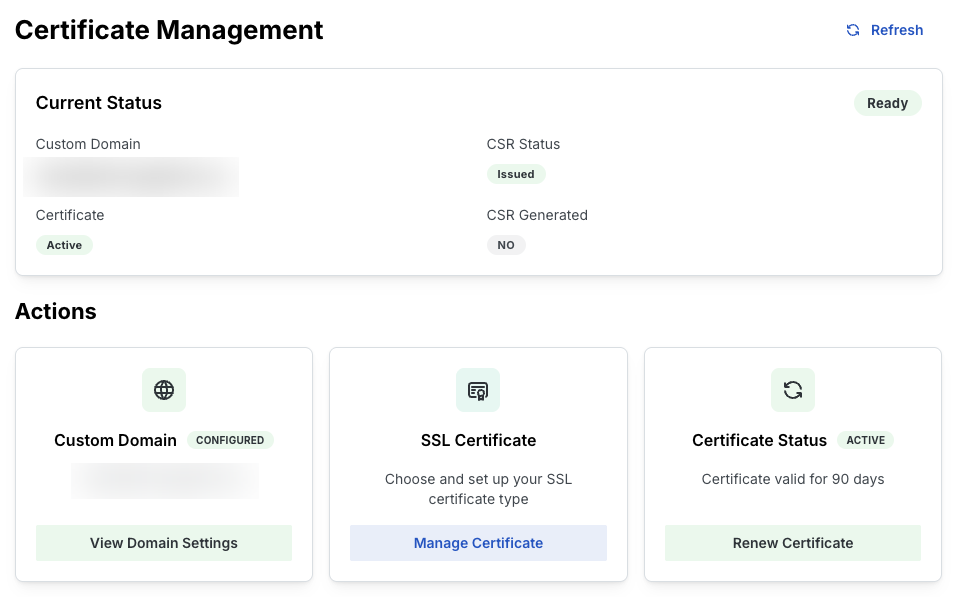
Task: Click the Current Status heading
Action: 99,103
